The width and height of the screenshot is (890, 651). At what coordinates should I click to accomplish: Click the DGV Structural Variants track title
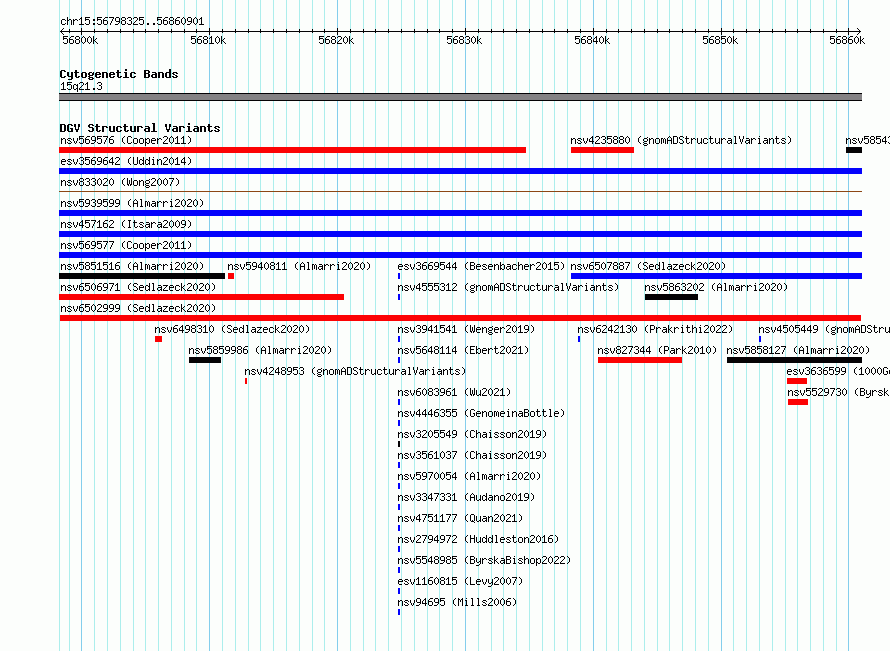140,128
